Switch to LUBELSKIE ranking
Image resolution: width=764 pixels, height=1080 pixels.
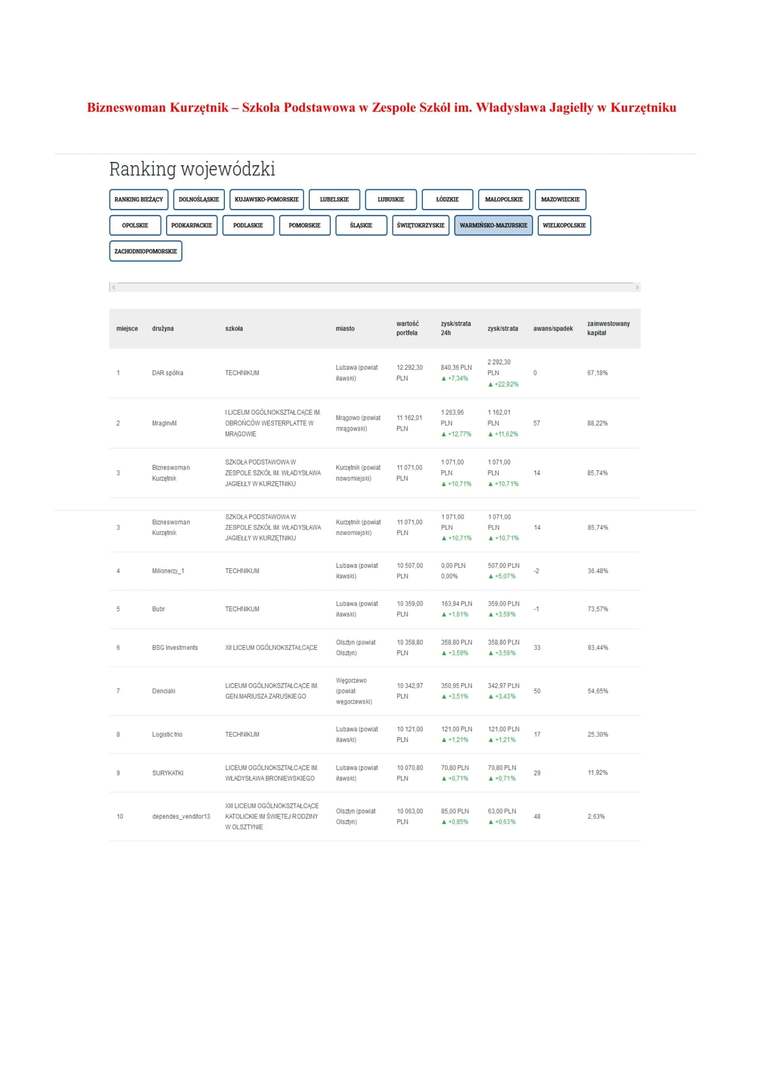point(334,199)
